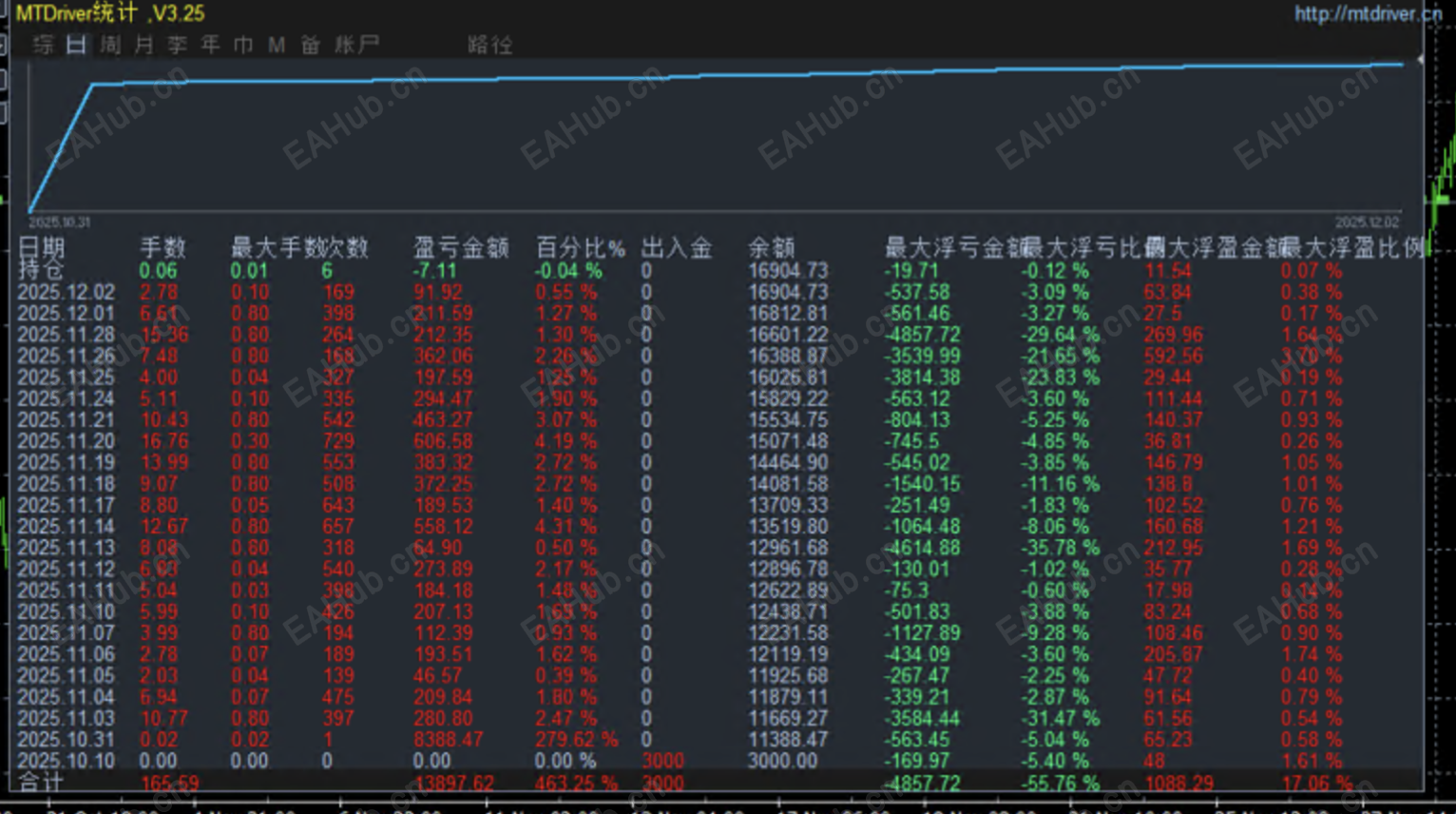Image resolution: width=1456 pixels, height=814 pixels.
Task: Click the 1088.29 total floating profit
Action: (x=1178, y=784)
